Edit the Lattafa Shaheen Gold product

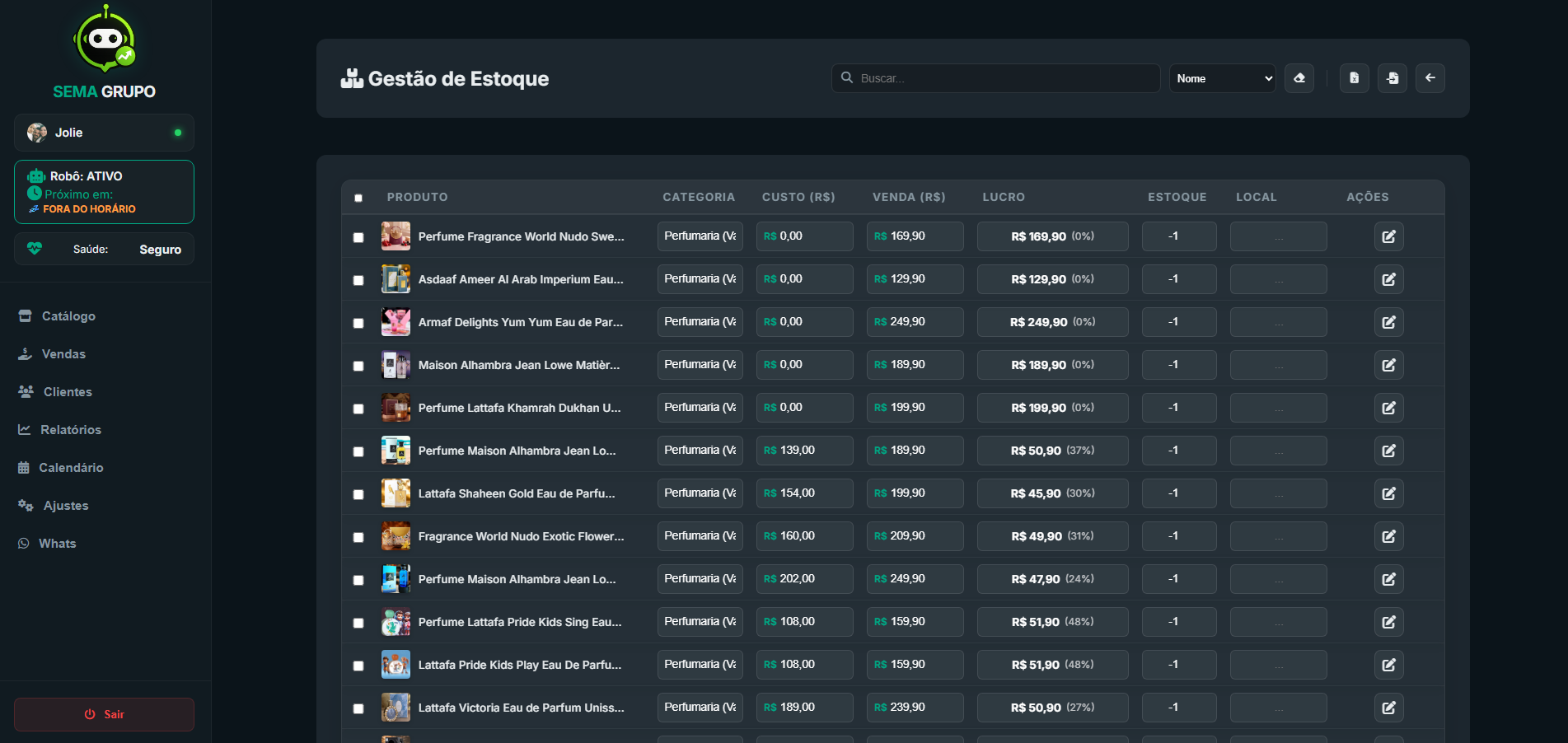coord(1389,493)
